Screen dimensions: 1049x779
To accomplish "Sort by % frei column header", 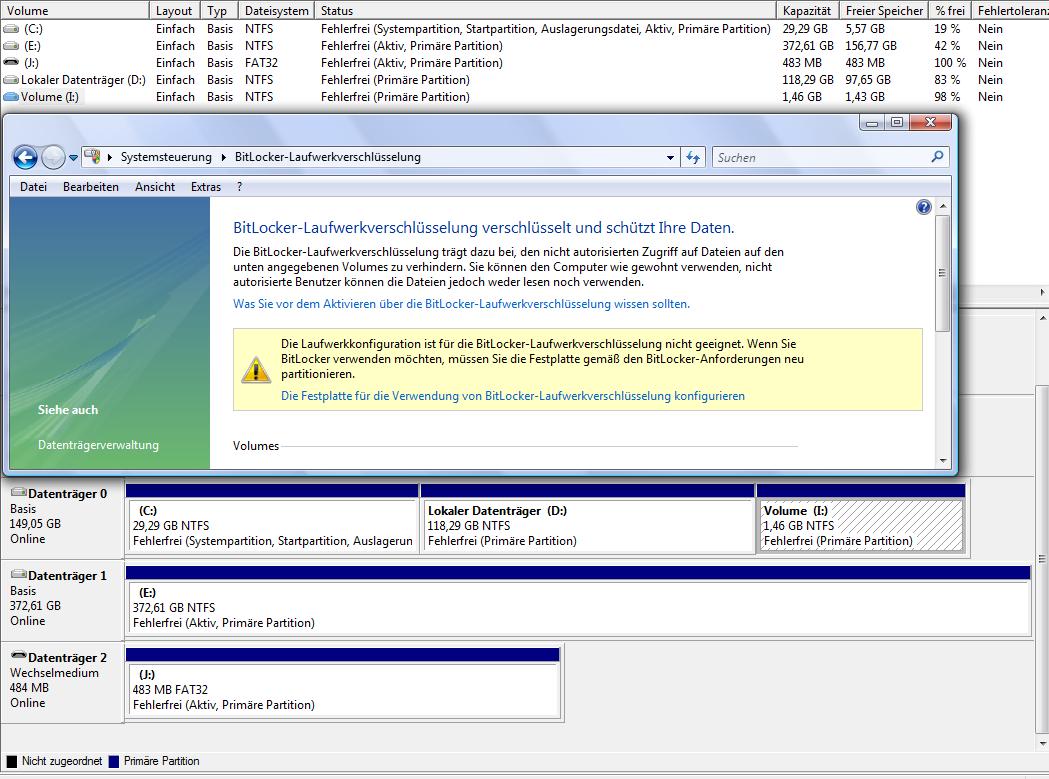I will pyautogui.click(x=950, y=11).
